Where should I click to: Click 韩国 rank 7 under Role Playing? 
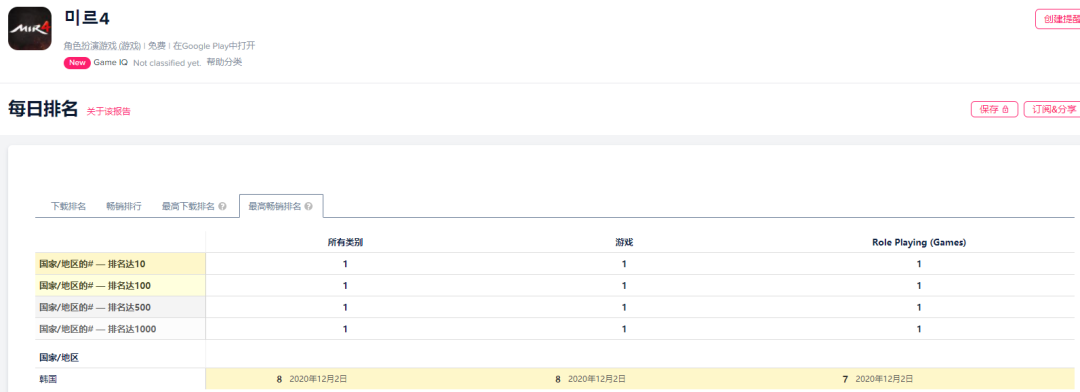(845, 379)
